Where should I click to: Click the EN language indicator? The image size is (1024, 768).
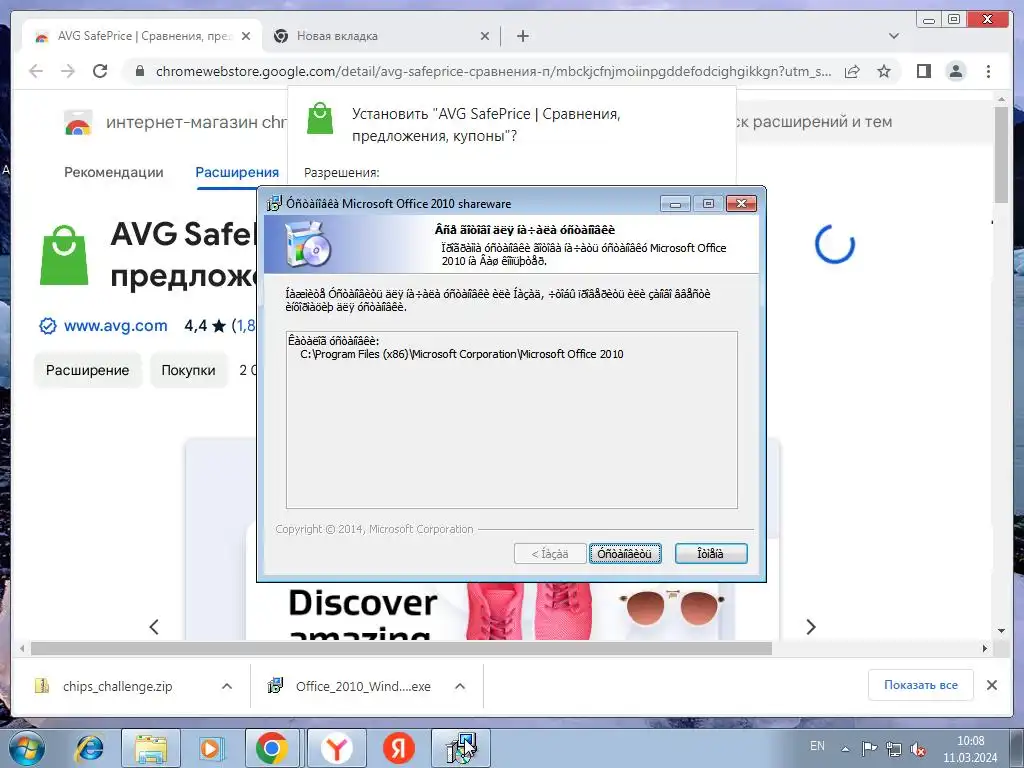pyautogui.click(x=817, y=746)
